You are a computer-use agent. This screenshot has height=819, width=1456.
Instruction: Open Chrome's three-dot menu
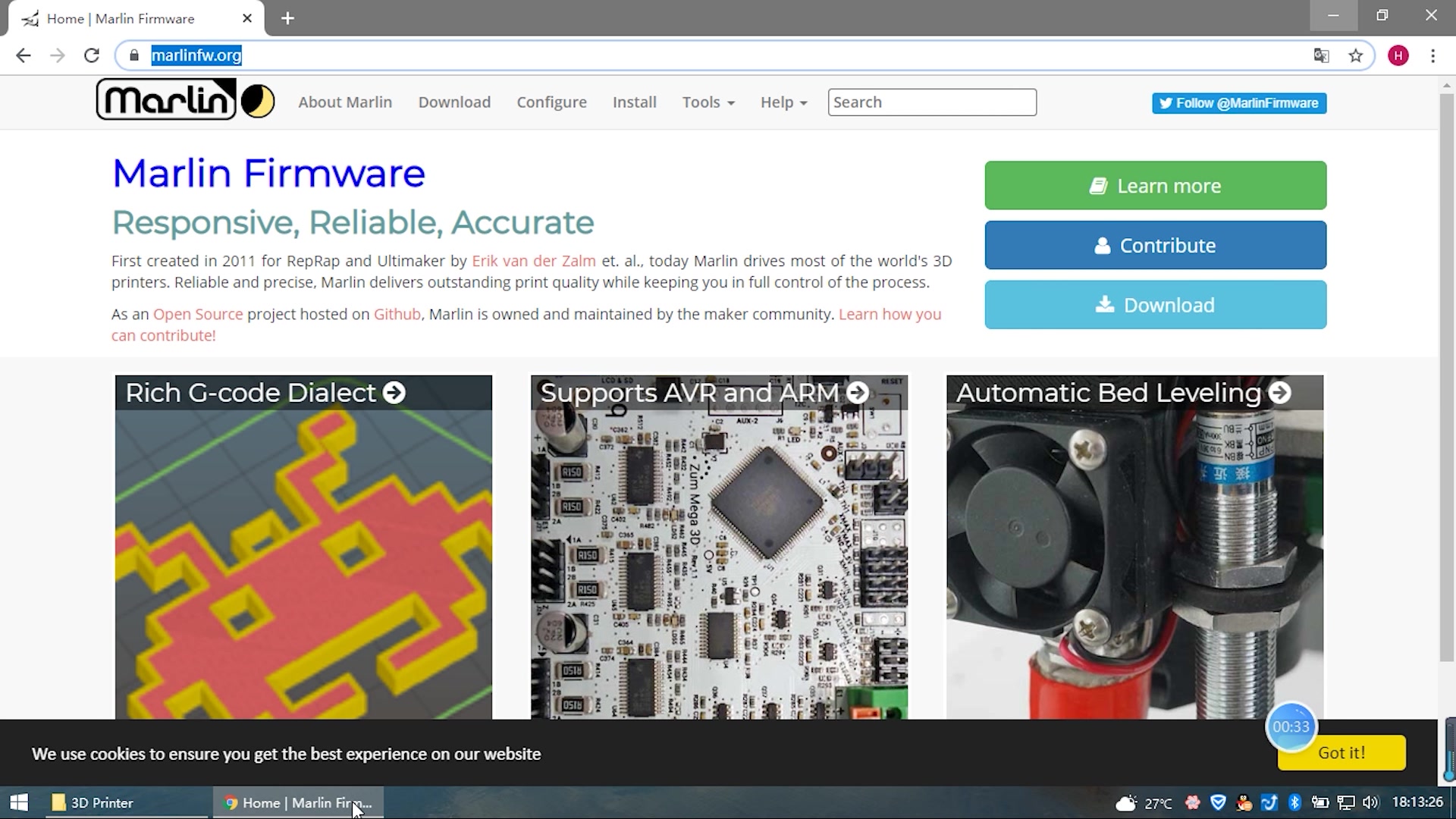click(x=1432, y=55)
